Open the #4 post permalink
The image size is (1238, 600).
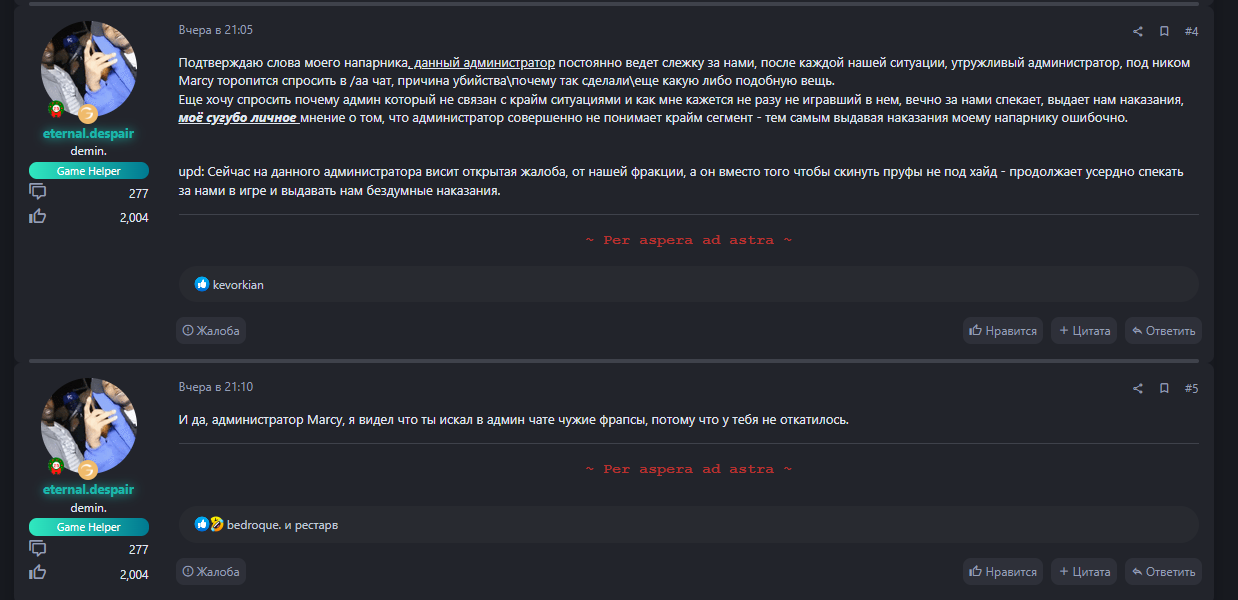click(1191, 31)
